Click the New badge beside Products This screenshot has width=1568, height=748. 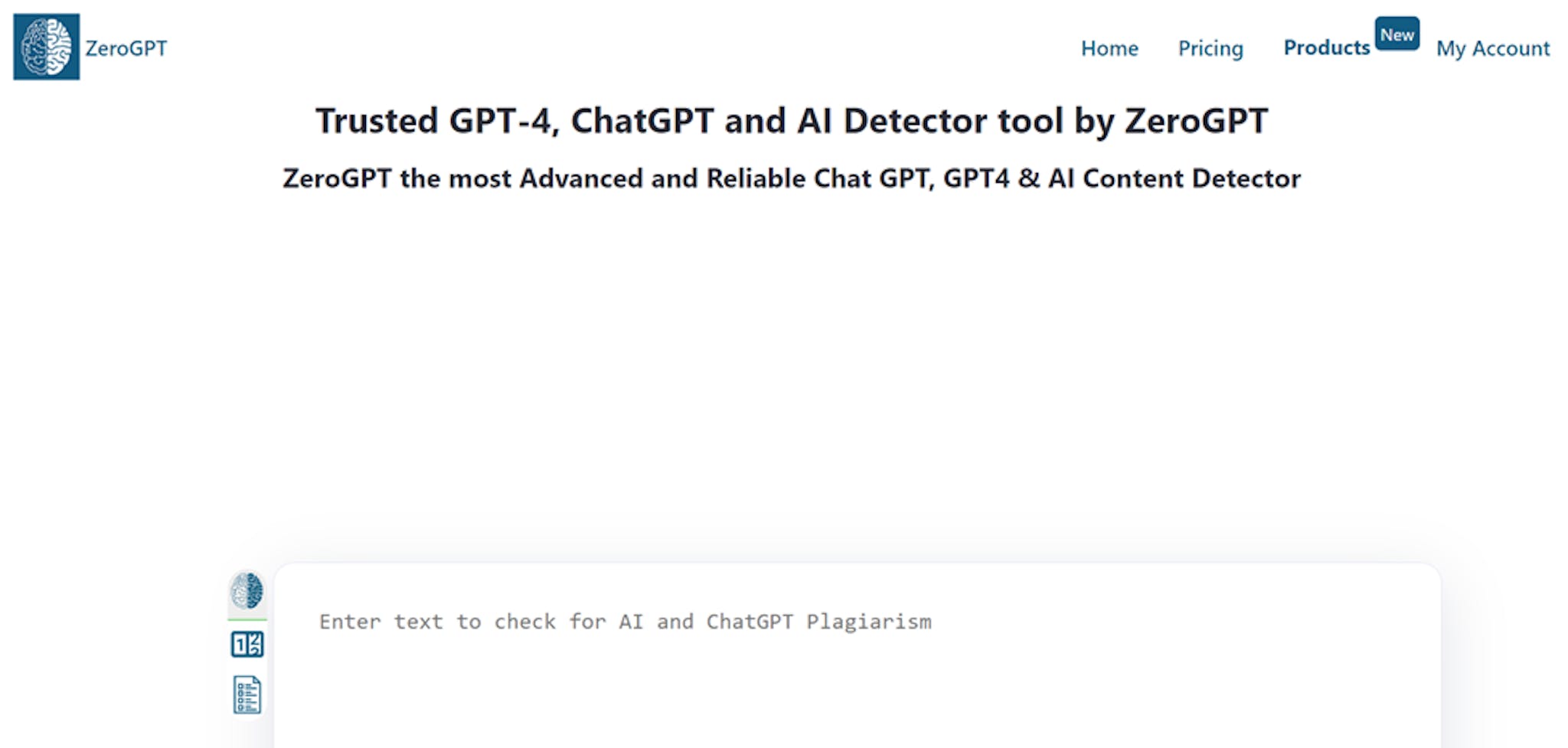[1398, 33]
